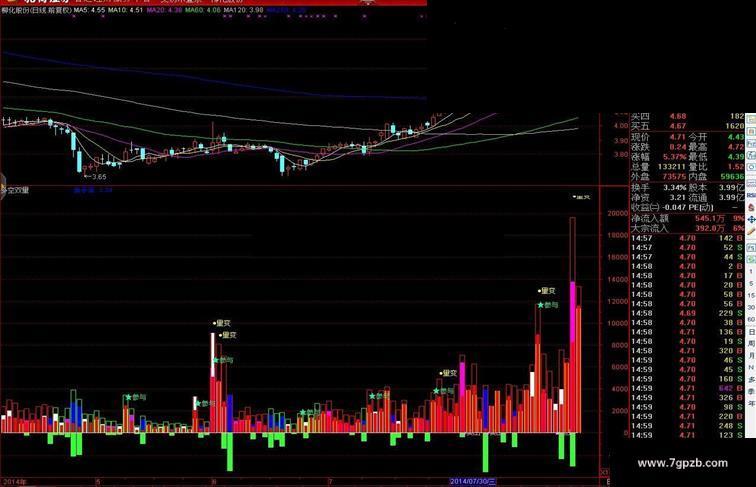Click the 4.00 price axis label

pyautogui.click(x=621, y=126)
